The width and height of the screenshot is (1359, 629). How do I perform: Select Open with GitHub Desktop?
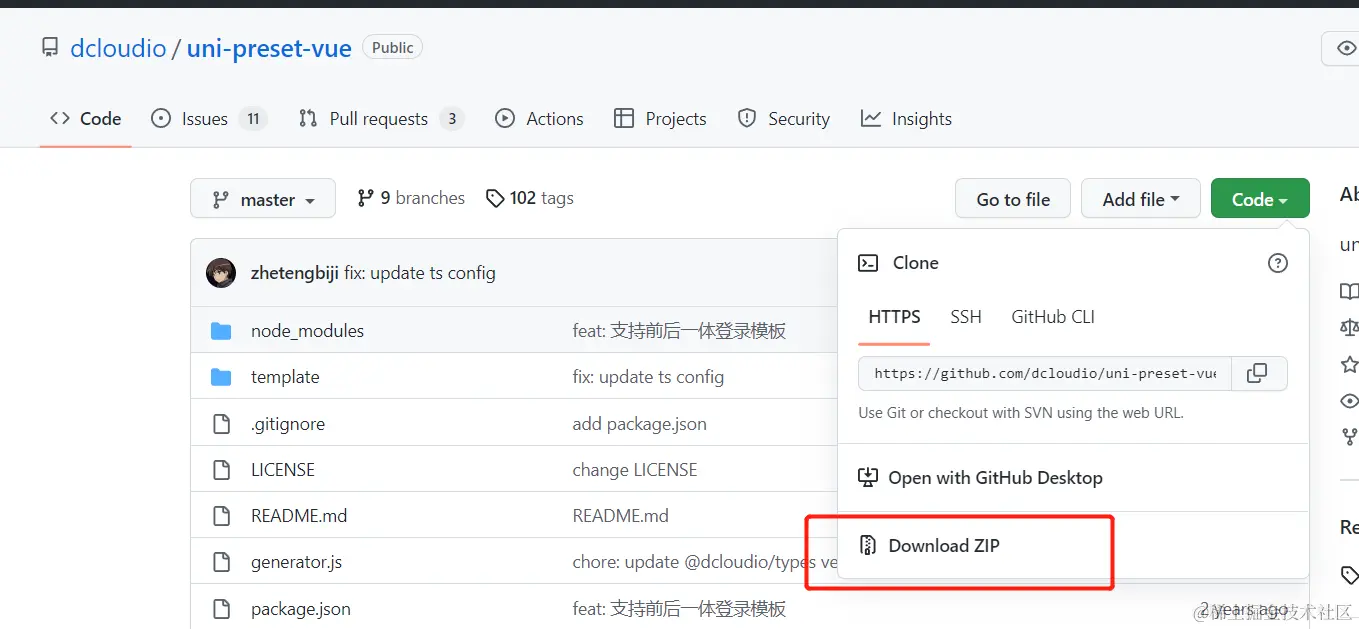pos(994,477)
